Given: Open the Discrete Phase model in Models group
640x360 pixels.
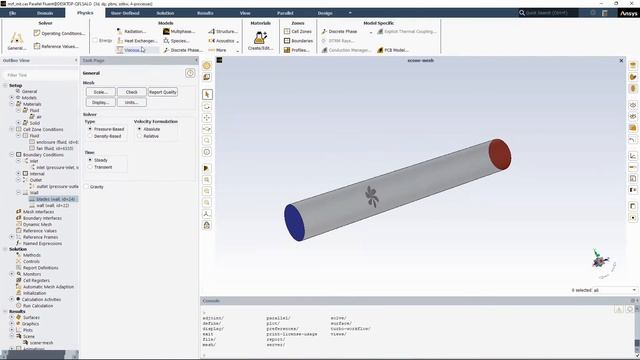Looking at the screenshot, I should pyautogui.click(x=182, y=50).
